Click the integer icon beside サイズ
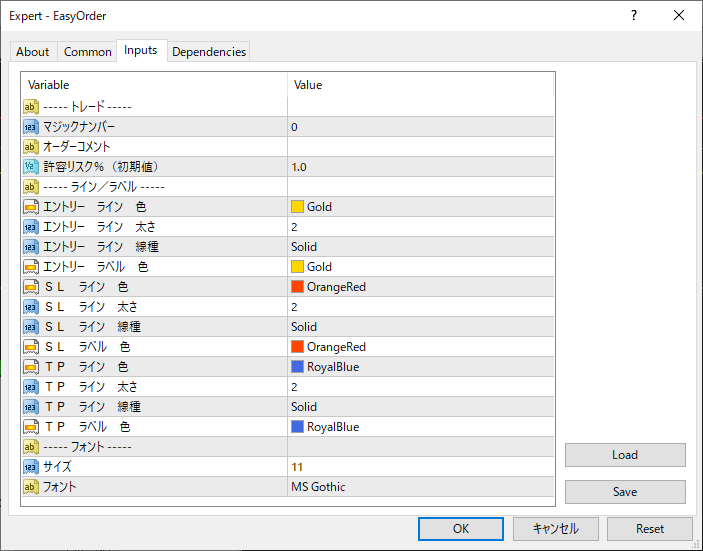The width and height of the screenshot is (703, 551). (x=30, y=467)
